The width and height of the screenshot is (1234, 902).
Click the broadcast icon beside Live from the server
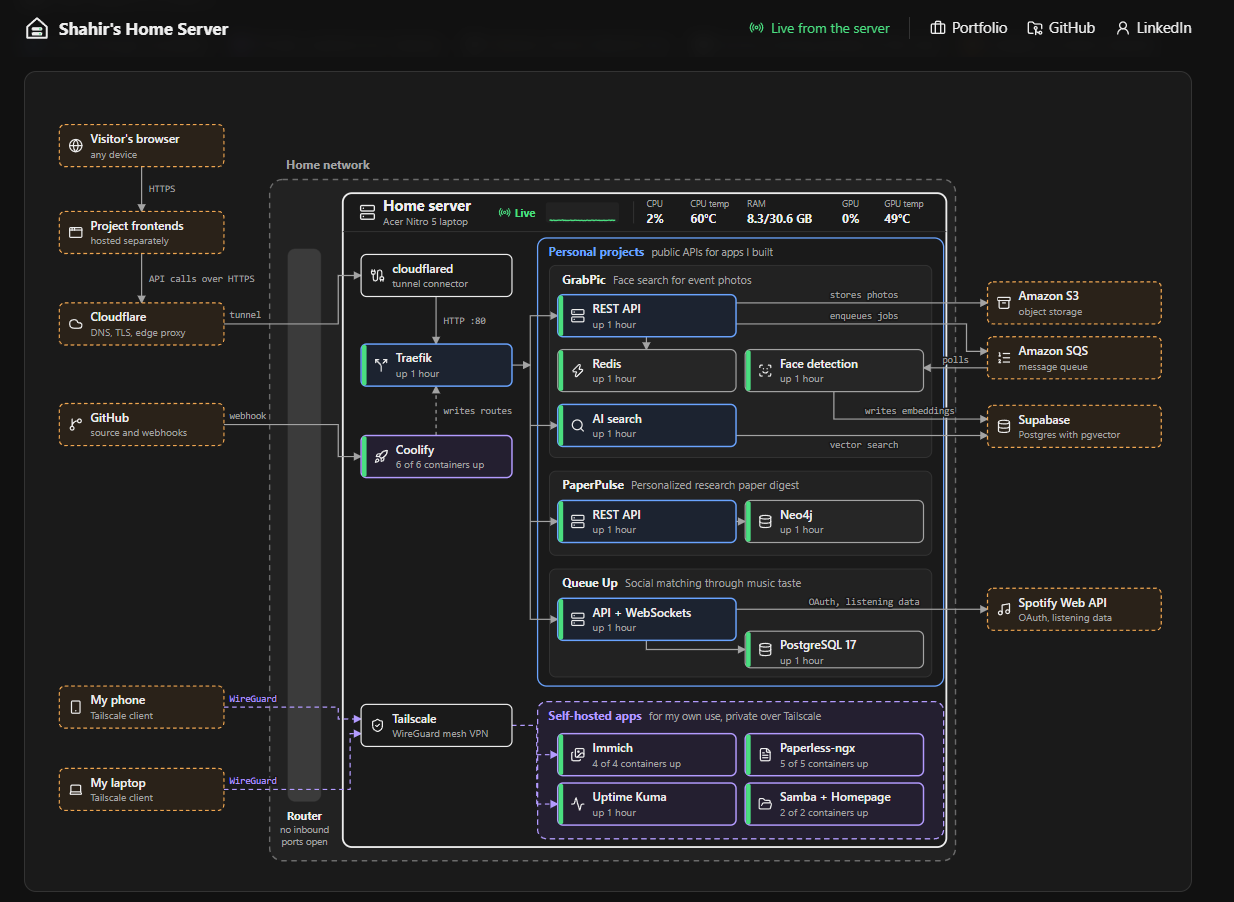click(x=757, y=28)
